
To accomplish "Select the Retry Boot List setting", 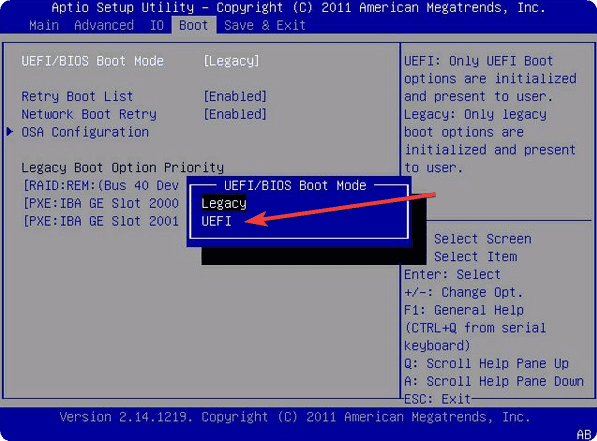I will point(77,96).
